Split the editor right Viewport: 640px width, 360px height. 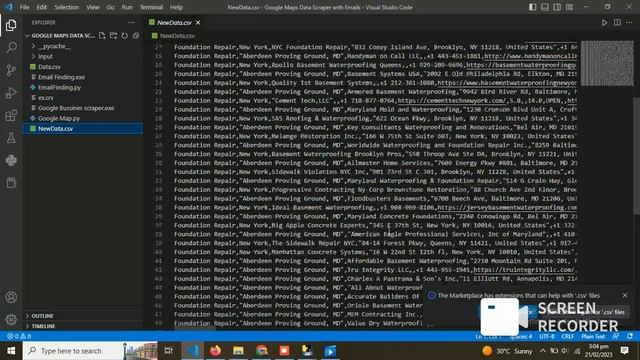[617, 22]
